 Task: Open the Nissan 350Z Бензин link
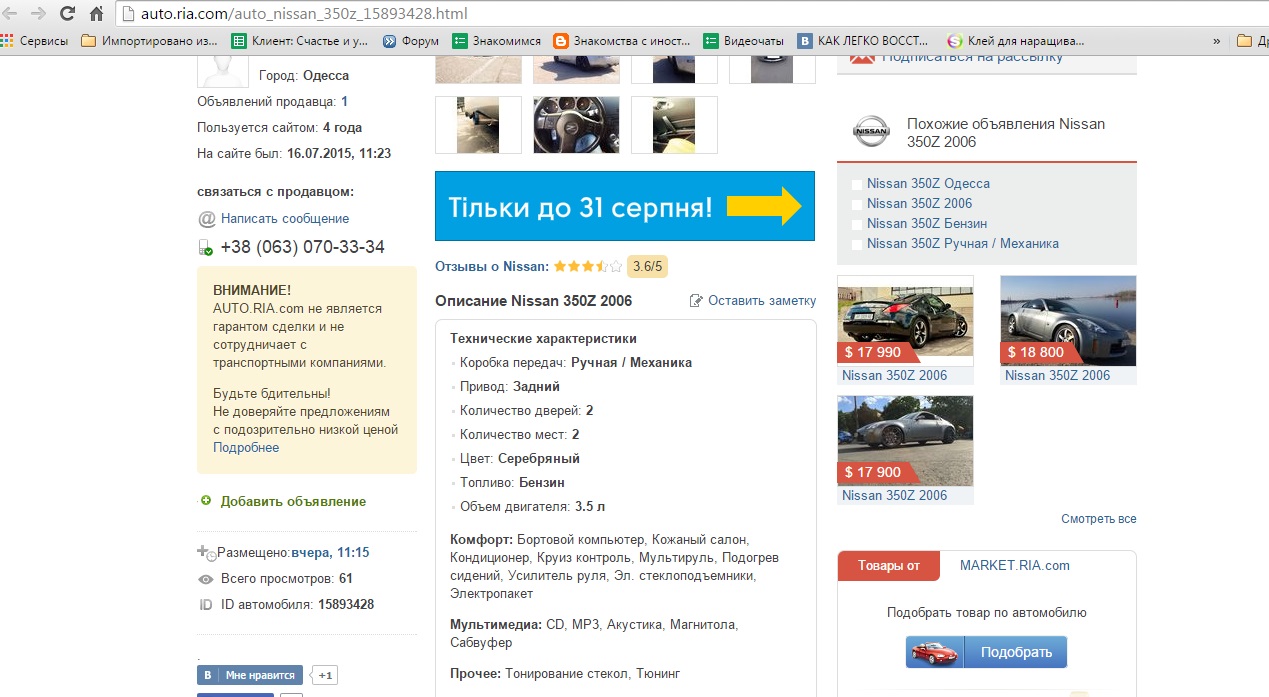927,223
